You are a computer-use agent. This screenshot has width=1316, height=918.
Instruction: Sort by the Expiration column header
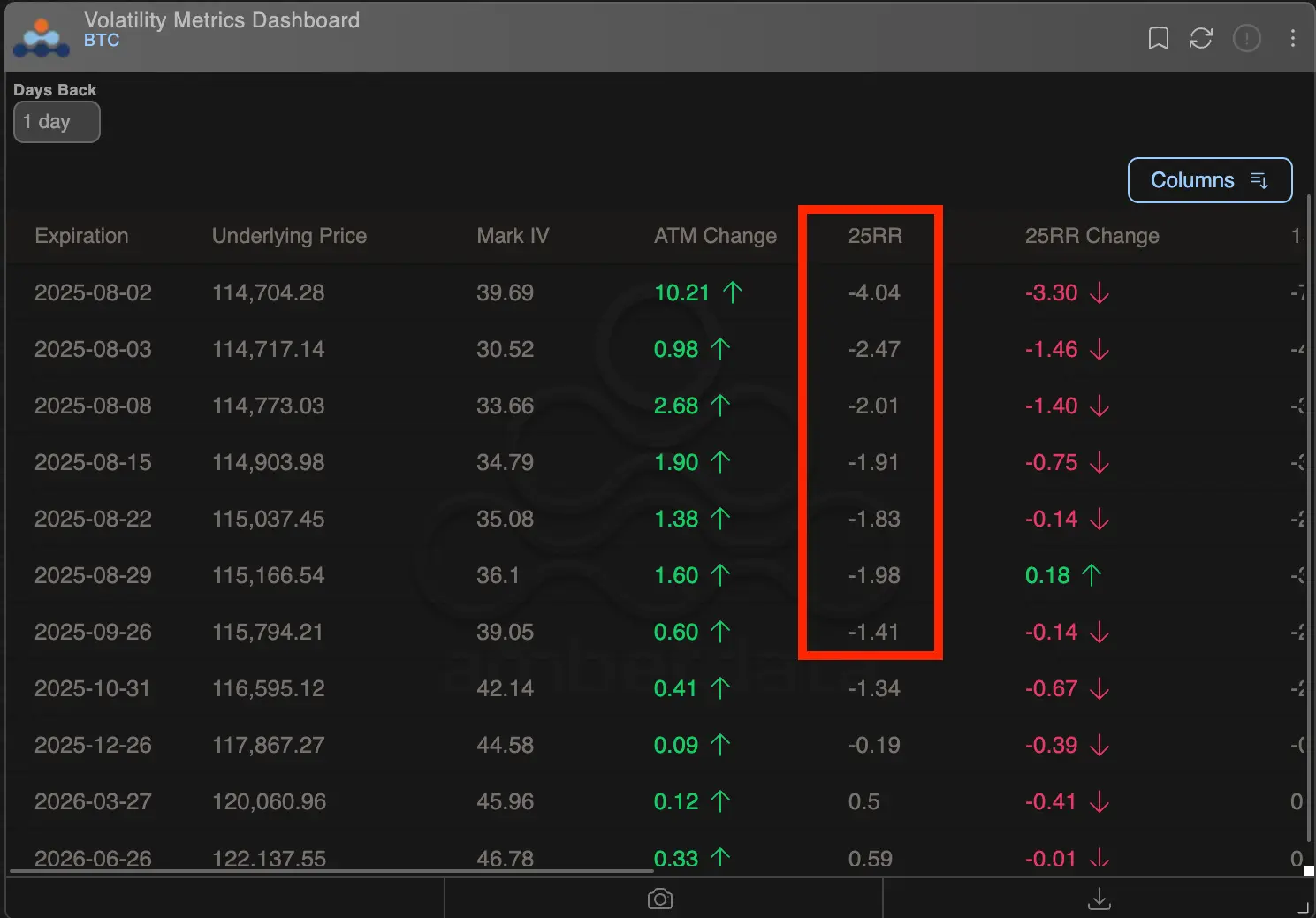coord(81,236)
